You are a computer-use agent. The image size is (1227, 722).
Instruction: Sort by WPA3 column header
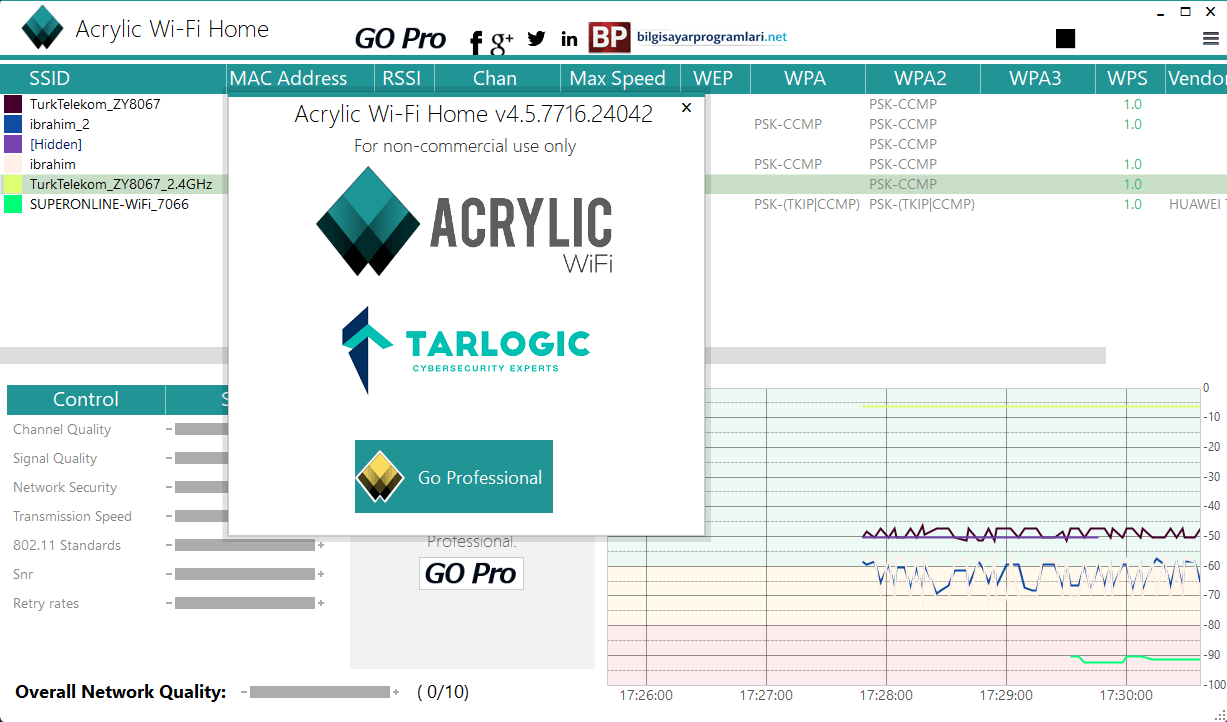(1036, 78)
